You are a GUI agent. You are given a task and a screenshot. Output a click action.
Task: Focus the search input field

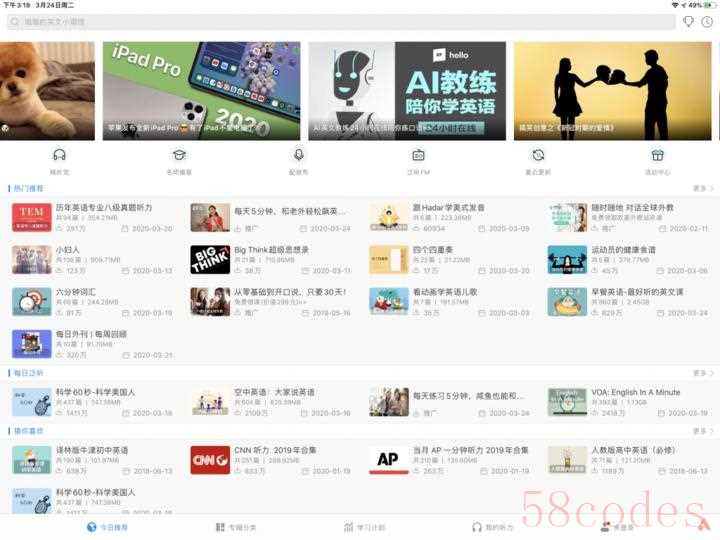pyautogui.click(x=341, y=21)
